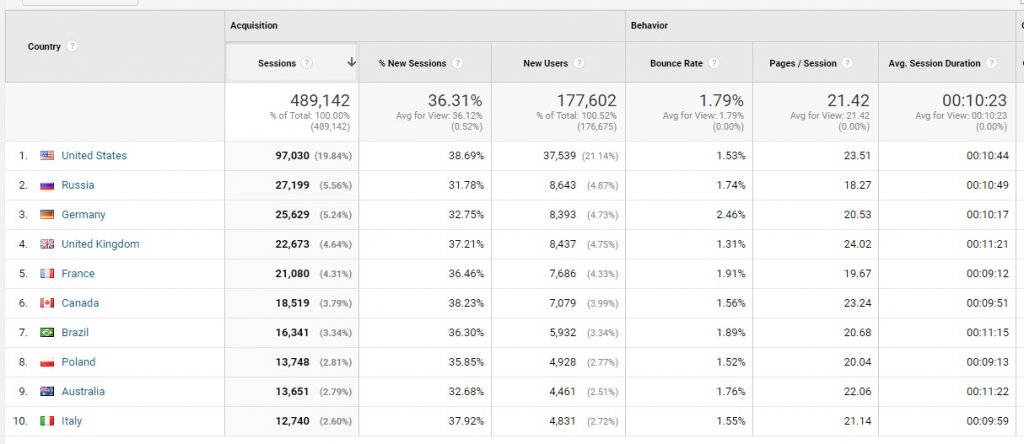Click the Australia country link
Viewport: 1024px width, 444px height.
pos(83,392)
